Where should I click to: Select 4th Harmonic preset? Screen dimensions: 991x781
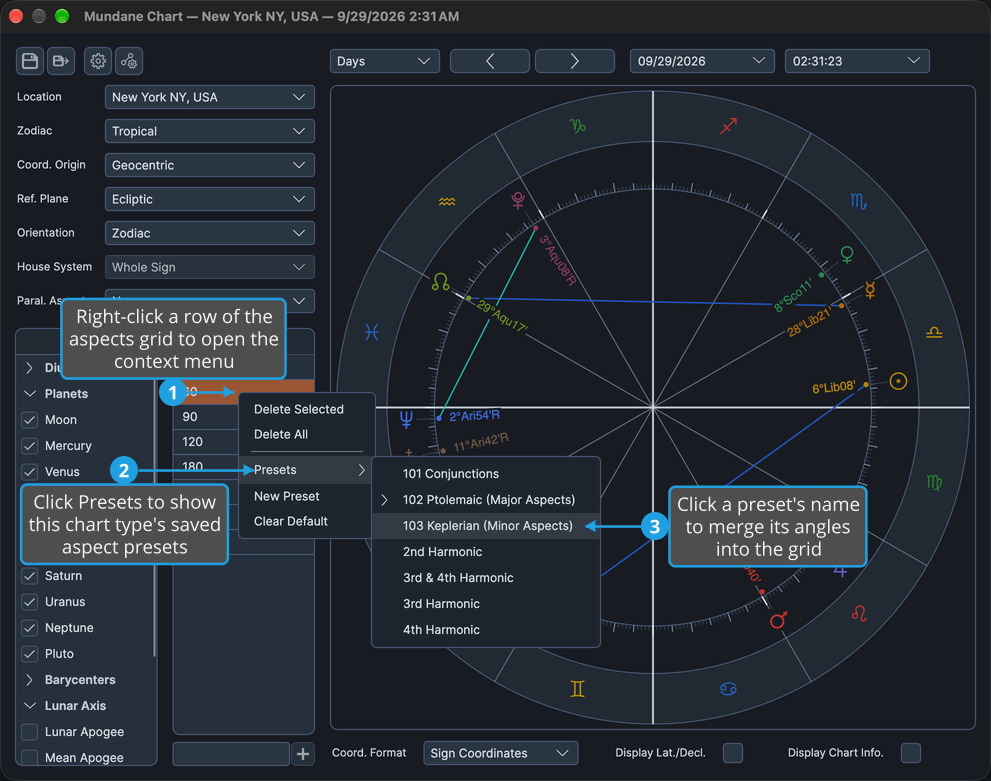coord(486,631)
